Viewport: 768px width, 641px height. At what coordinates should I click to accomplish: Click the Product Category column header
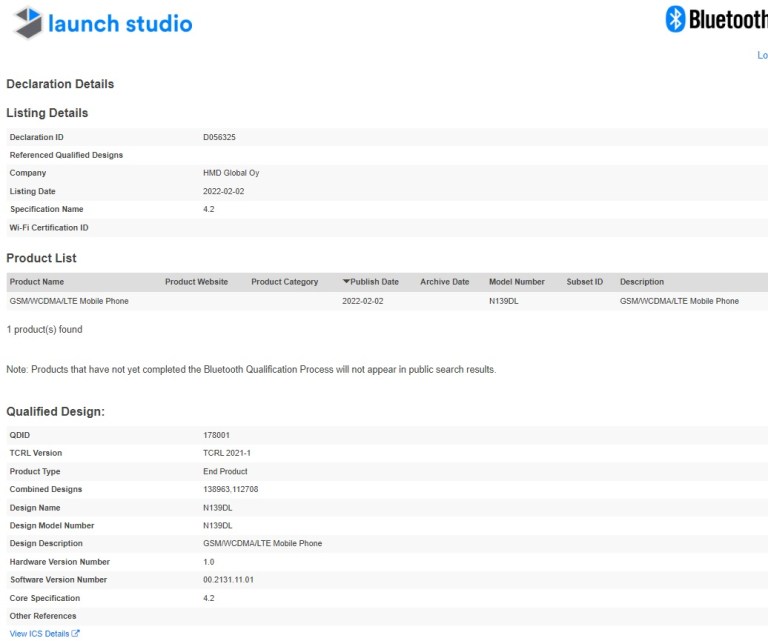284,282
